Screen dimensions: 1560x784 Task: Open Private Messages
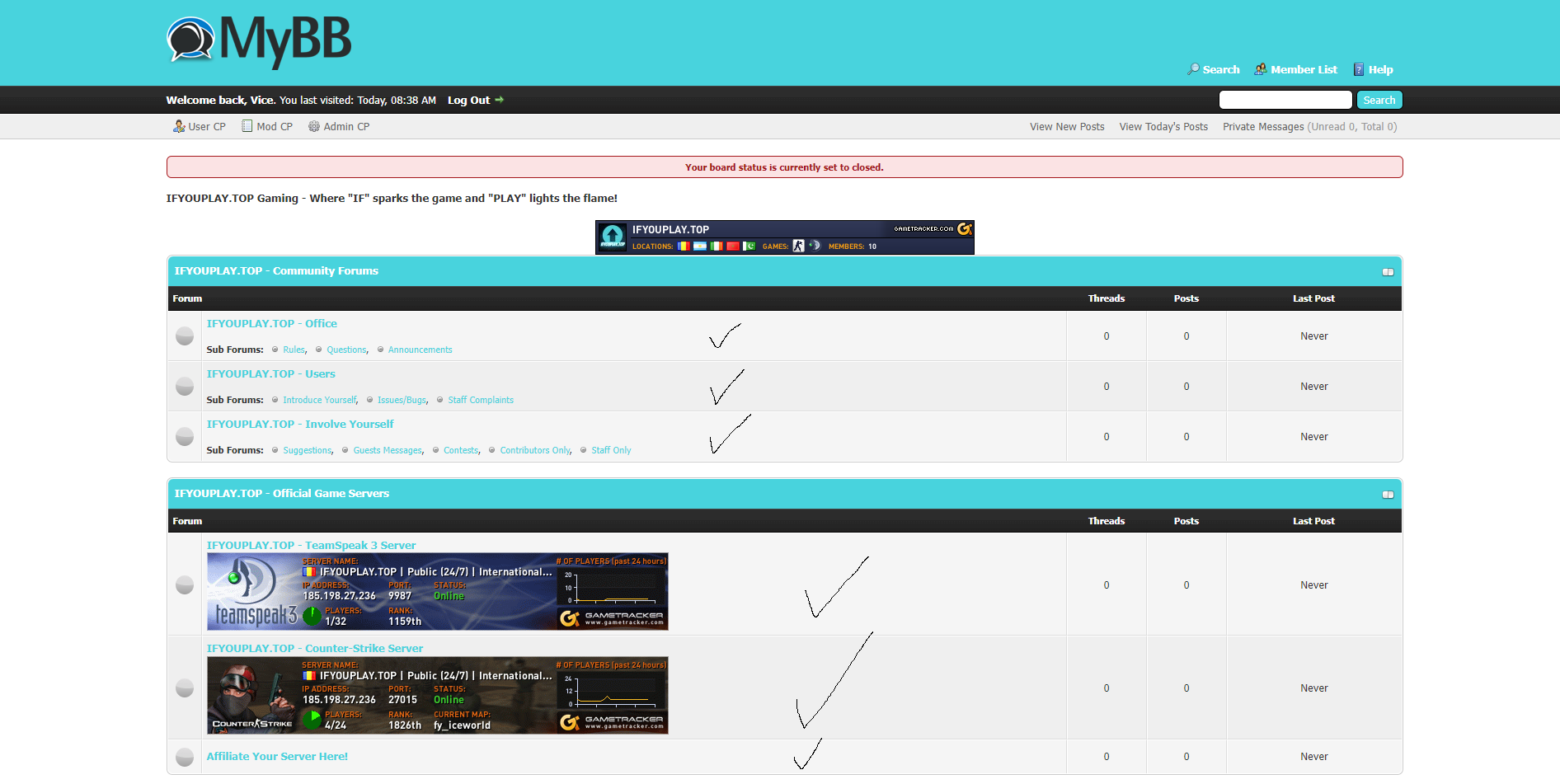pos(1263,127)
